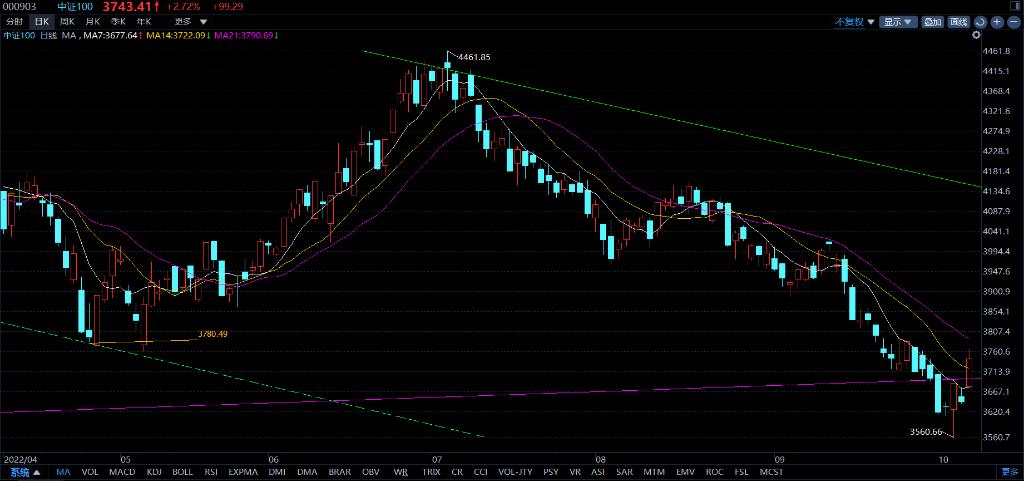
Task: Open chart settings gear icon
Action: click(x=976, y=35)
